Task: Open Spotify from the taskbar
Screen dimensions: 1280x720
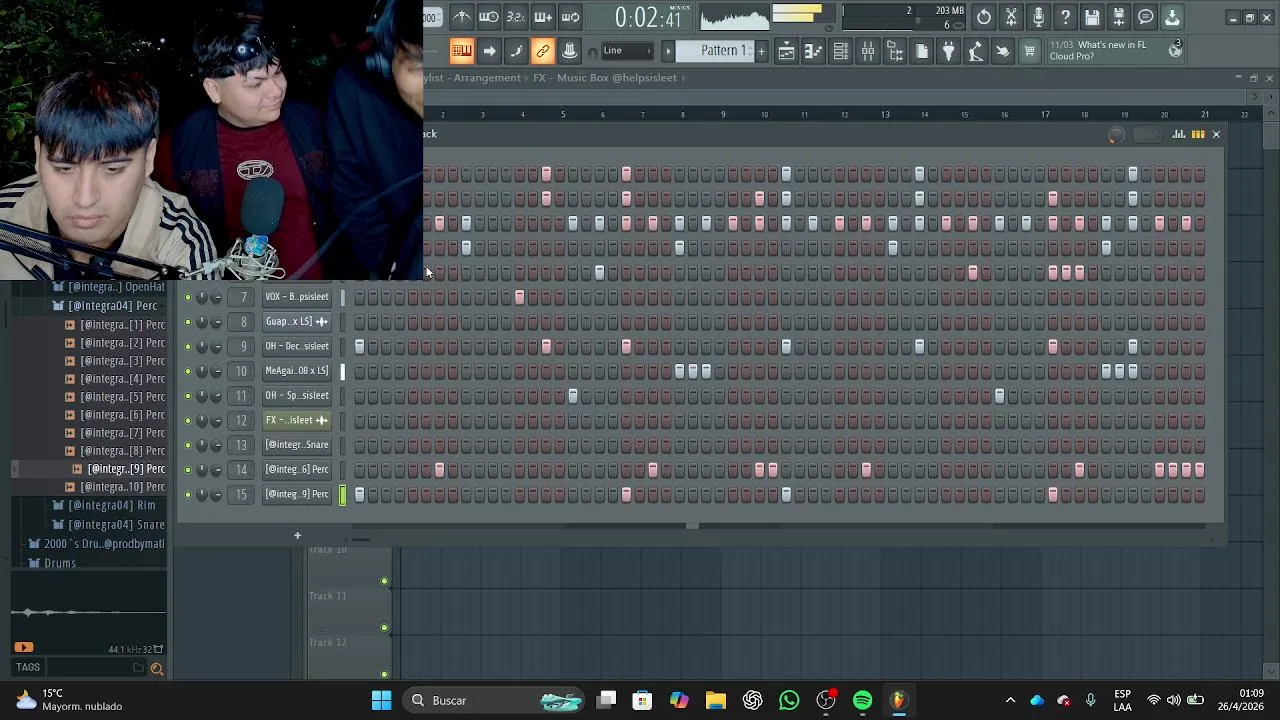Action: 862,700
